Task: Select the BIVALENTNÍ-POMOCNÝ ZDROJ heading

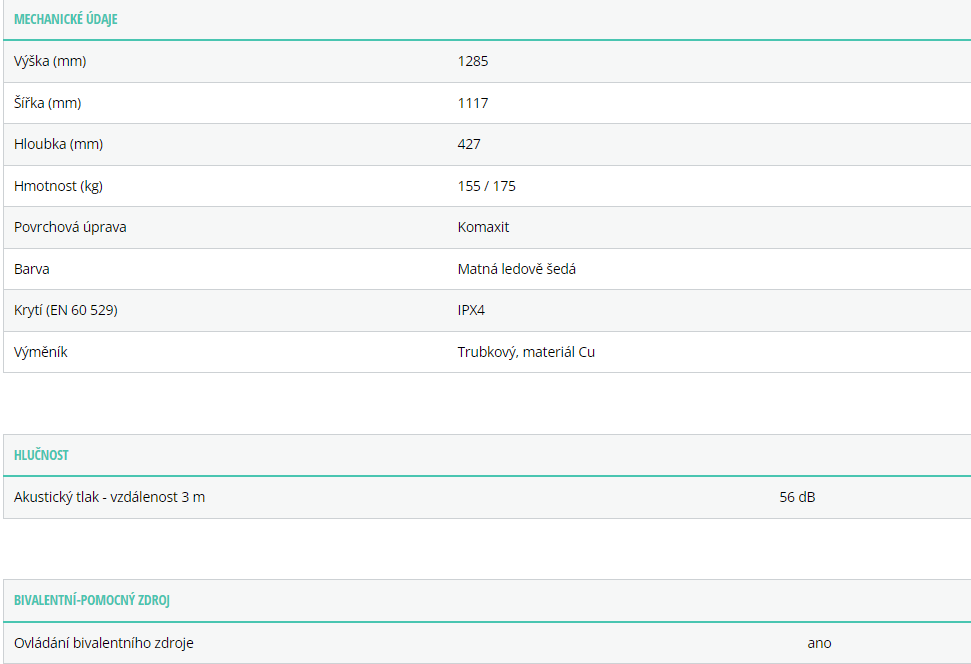Action: point(92,600)
